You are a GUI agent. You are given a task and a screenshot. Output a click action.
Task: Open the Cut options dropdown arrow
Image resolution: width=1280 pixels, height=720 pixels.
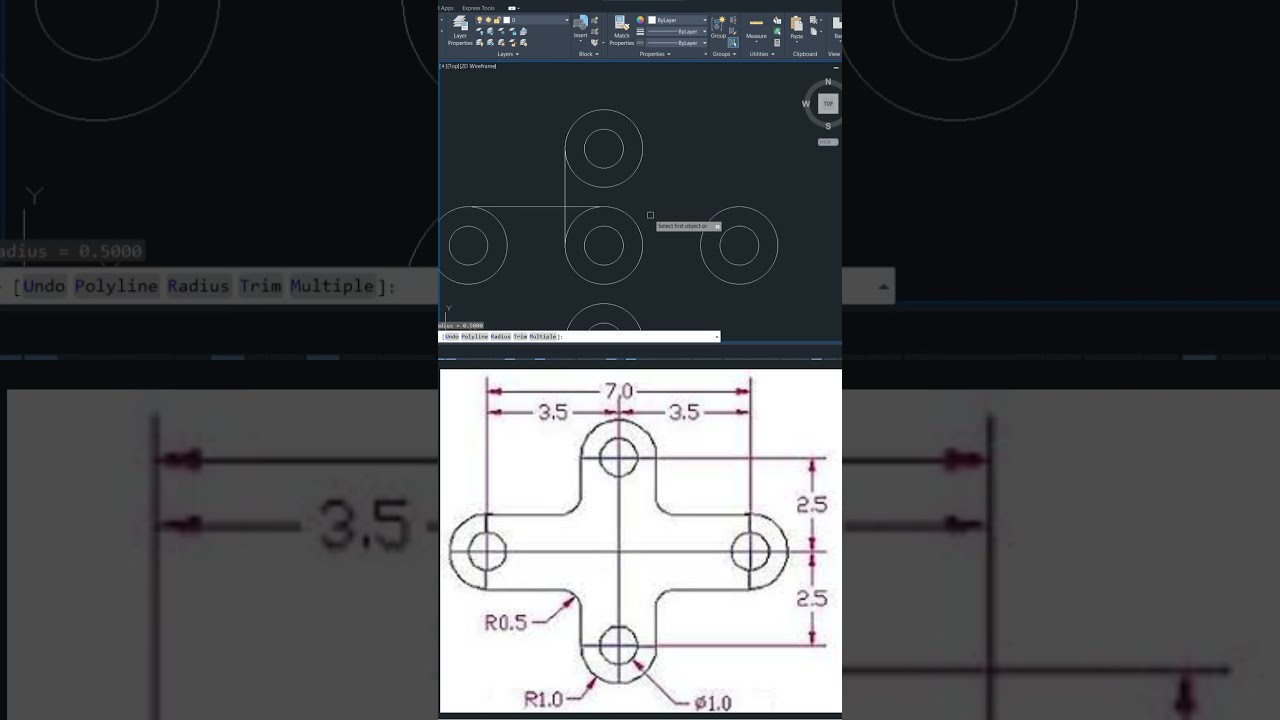(x=821, y=20)
